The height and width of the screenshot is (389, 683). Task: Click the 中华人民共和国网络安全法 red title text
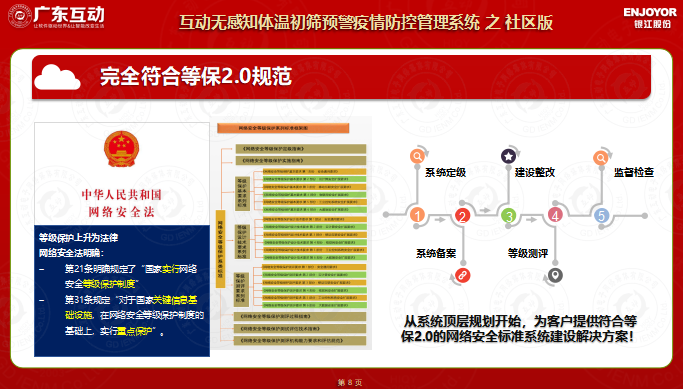[122, 203]
